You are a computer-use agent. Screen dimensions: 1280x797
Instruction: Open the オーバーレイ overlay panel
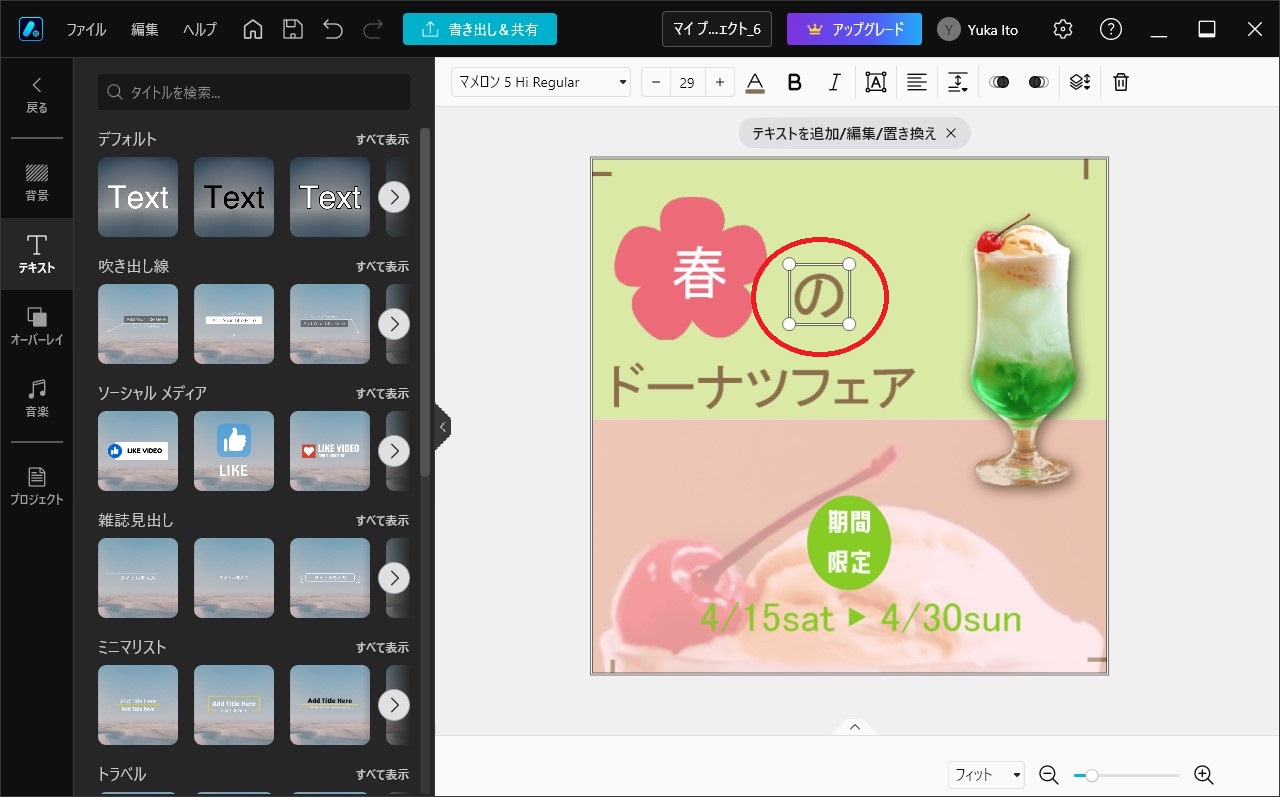[x=37, y=326]
